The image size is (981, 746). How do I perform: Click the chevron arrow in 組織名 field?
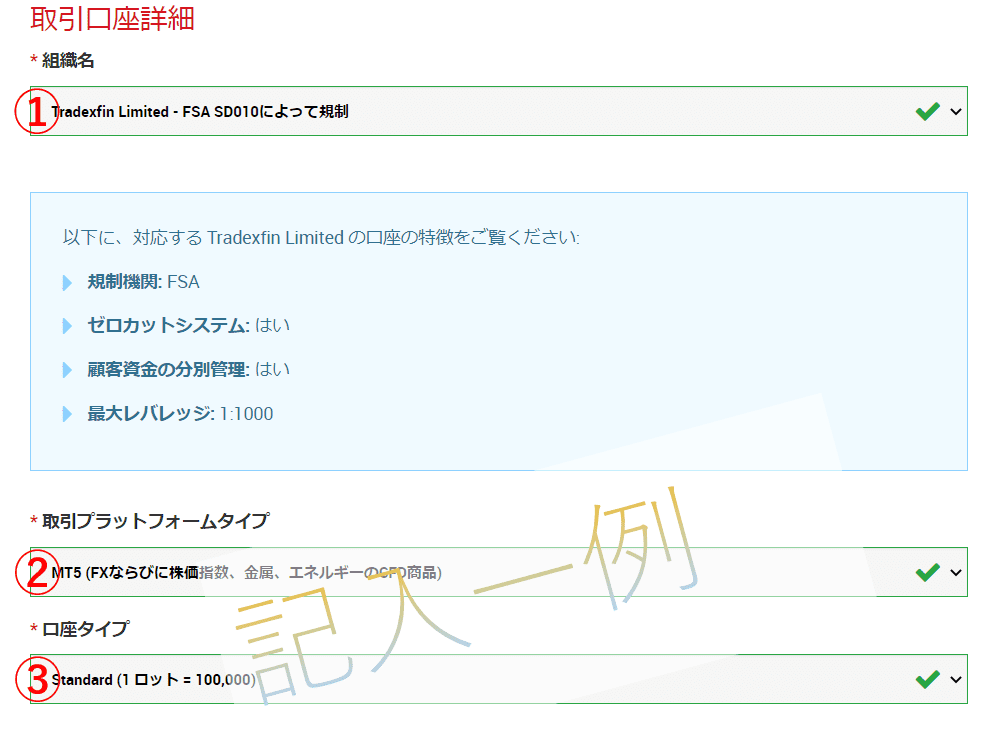click(x=955, y=112)
